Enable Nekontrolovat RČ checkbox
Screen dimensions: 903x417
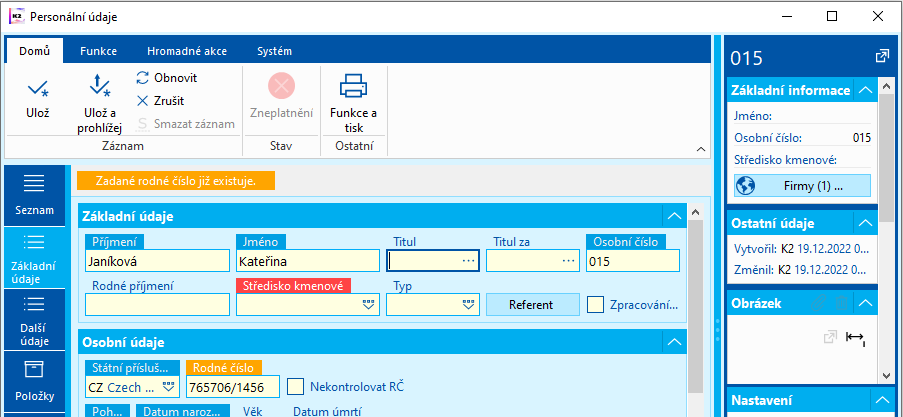pos(295,386)
